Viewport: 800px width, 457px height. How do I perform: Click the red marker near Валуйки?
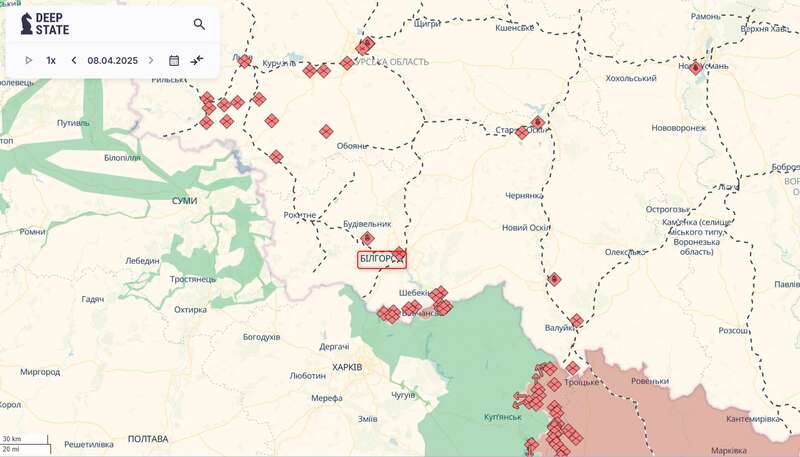pyautogui.click(x=576, y=321)
